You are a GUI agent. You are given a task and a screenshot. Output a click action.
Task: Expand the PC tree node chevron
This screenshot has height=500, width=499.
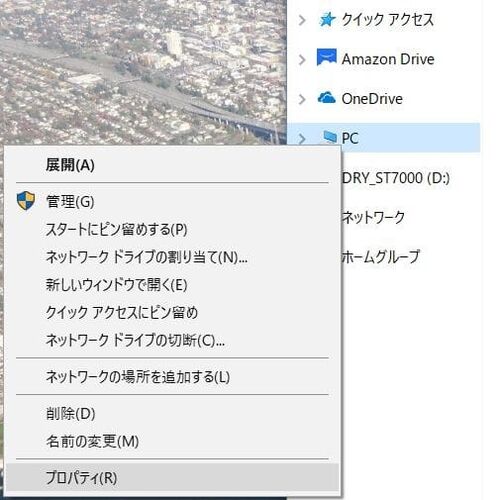302,138
